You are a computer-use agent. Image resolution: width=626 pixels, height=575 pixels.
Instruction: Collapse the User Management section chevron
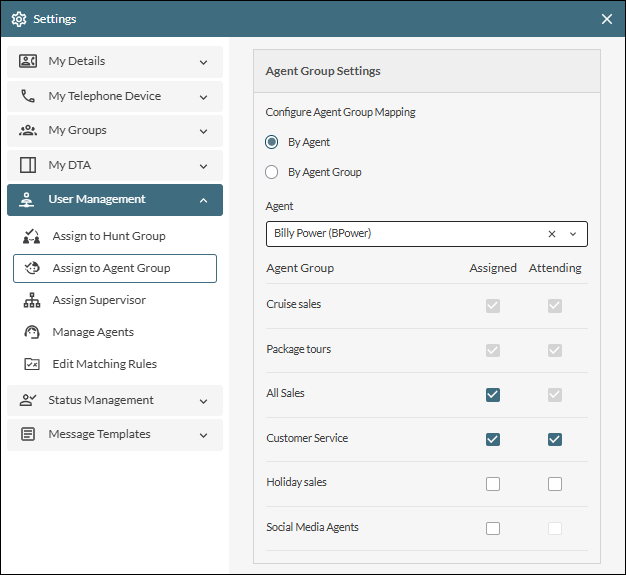tap(203, 200)
